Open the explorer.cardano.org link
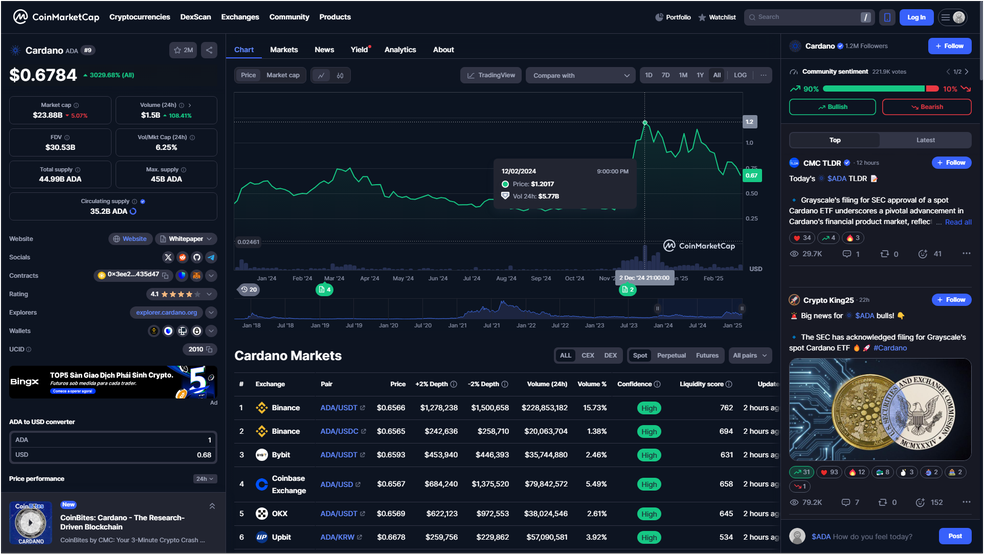The image size is (984, 554). coord(166,312)
